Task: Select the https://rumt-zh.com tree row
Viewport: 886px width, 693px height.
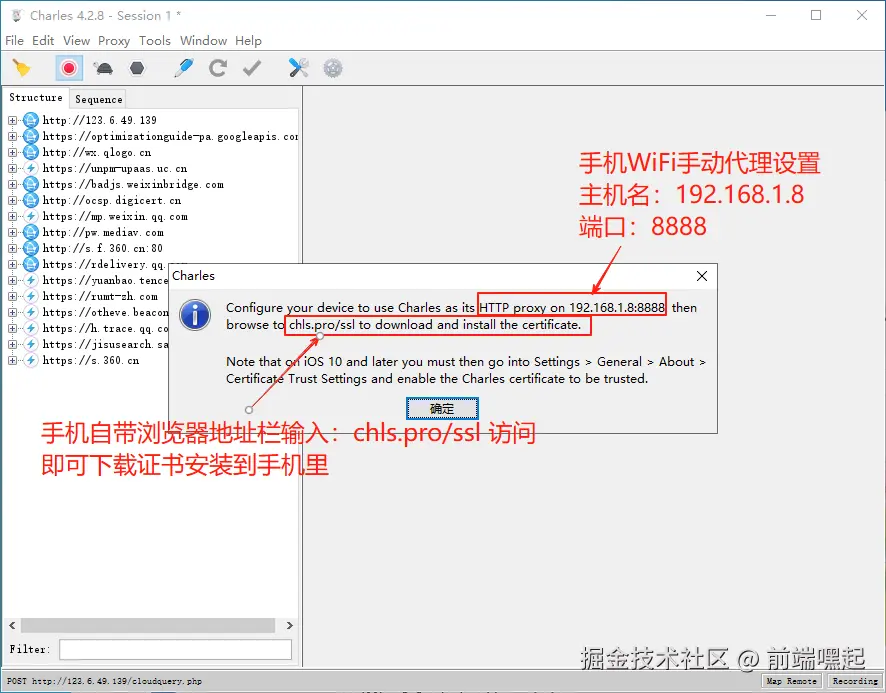Action: pyautogui.click(x=100, y=296)
